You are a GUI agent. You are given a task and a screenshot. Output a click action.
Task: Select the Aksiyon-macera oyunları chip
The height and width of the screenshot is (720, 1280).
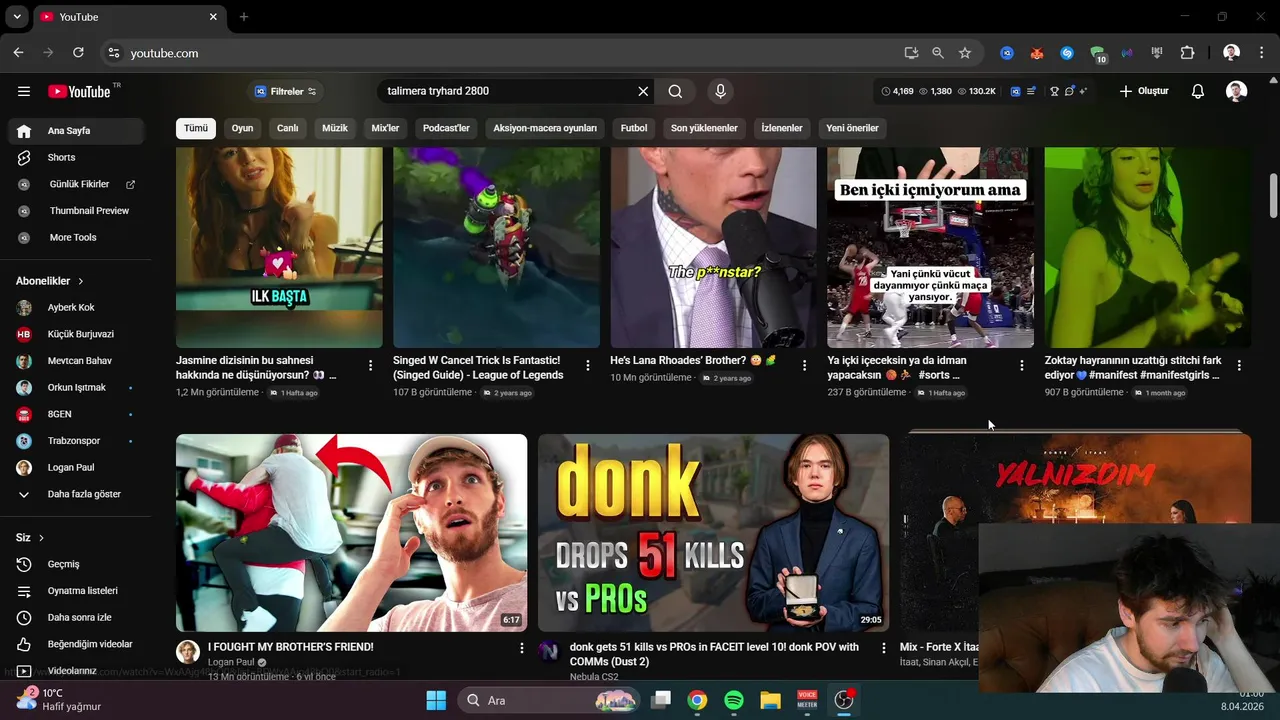click(x=545, y=128)
